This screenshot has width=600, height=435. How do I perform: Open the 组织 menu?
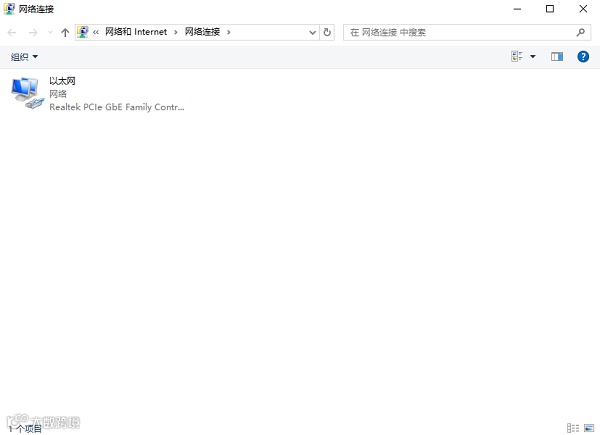pos(24,57)
